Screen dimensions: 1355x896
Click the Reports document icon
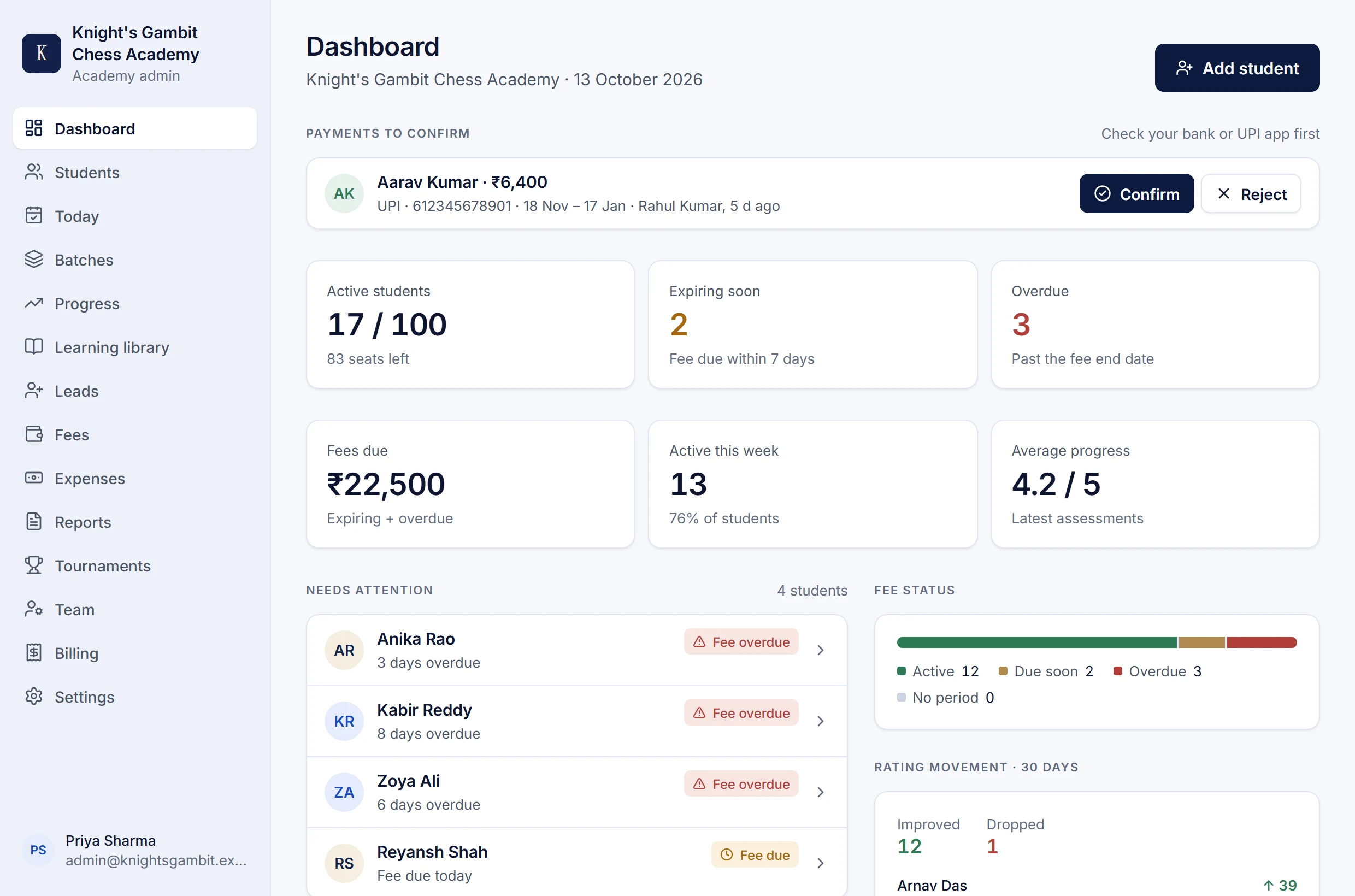[x=34, y=522]
